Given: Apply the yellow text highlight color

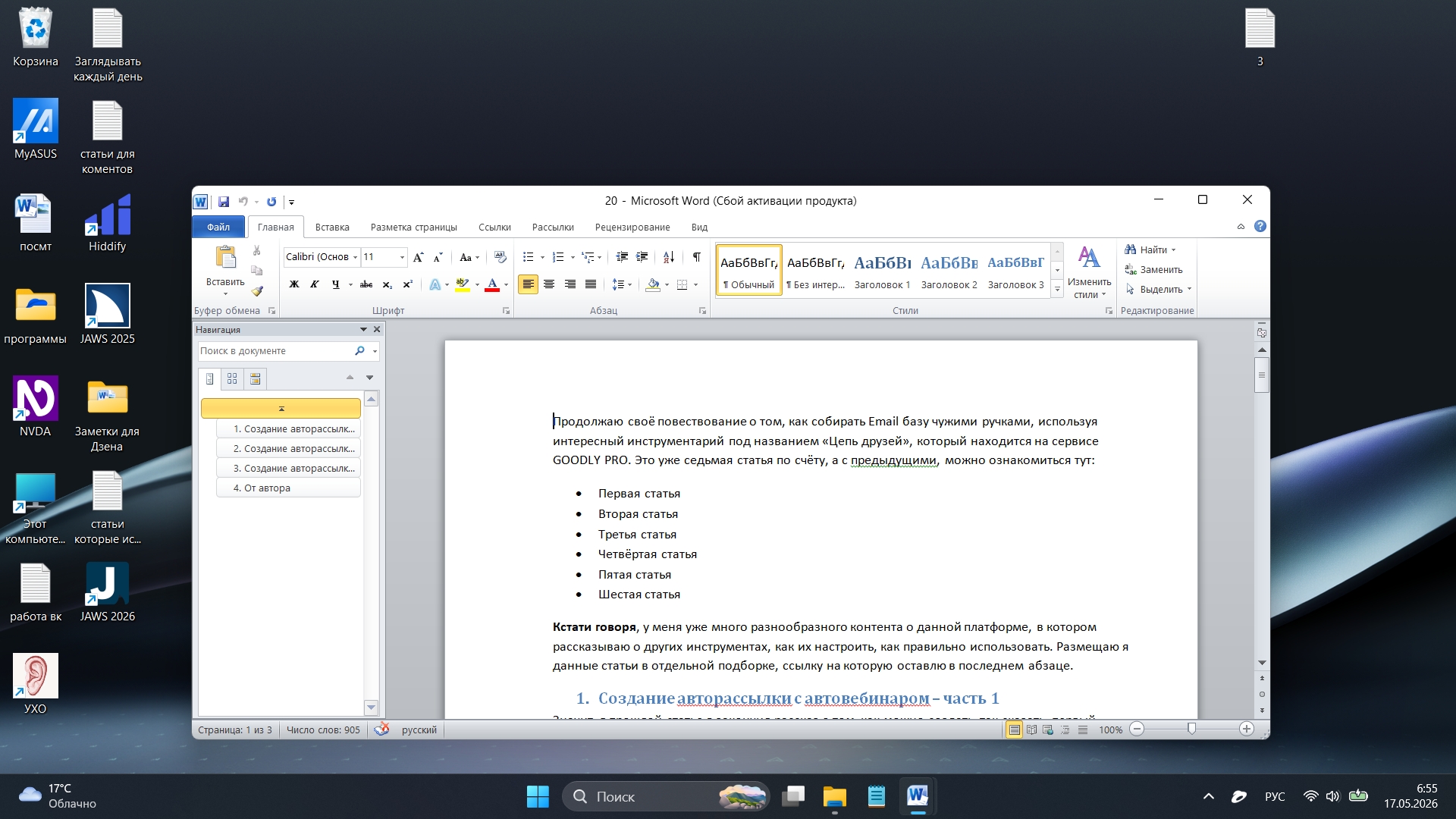Looking at the screenshot, I should [x=462, y=285].
